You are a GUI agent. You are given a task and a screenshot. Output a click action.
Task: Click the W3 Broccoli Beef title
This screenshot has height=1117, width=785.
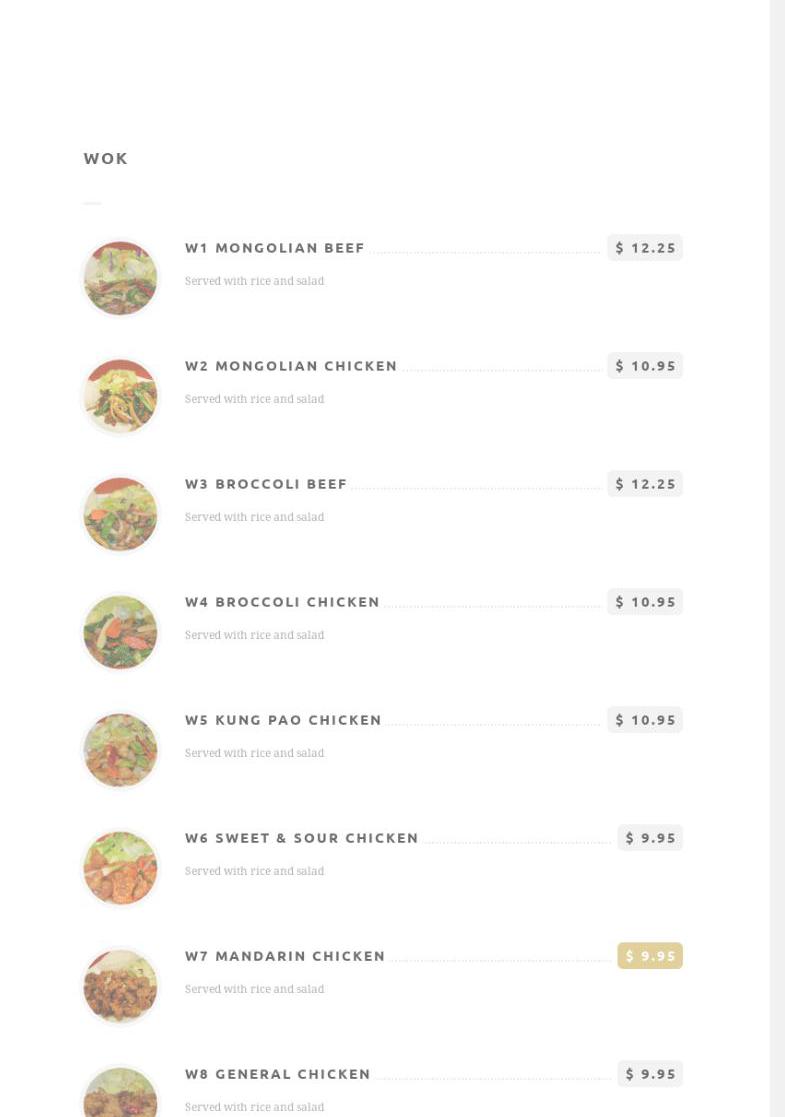coord(266,484)
